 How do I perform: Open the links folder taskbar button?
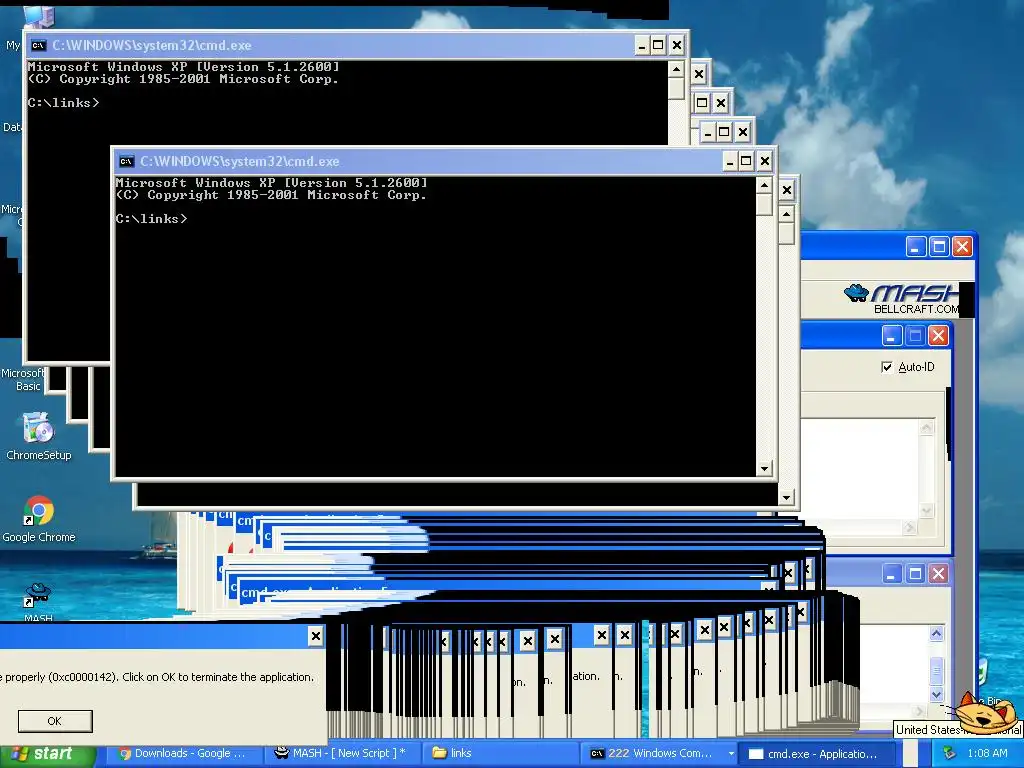500,754
